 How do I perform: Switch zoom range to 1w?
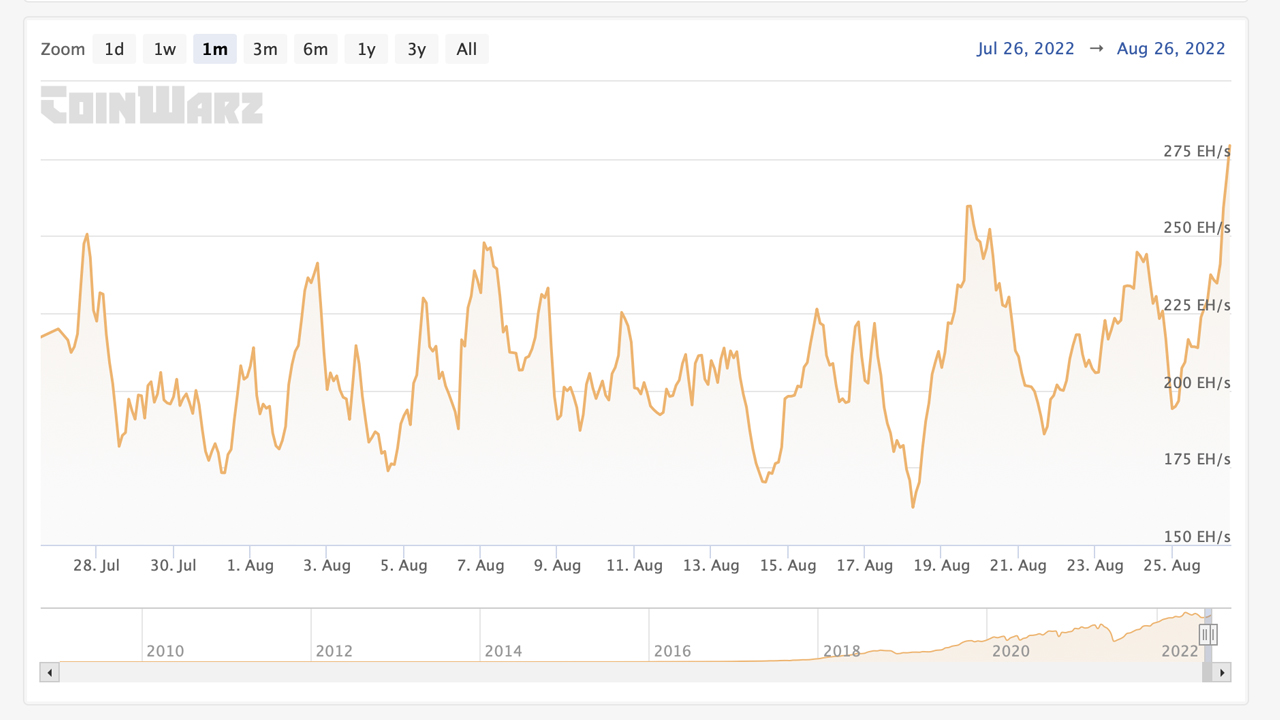tap(165, 49)
